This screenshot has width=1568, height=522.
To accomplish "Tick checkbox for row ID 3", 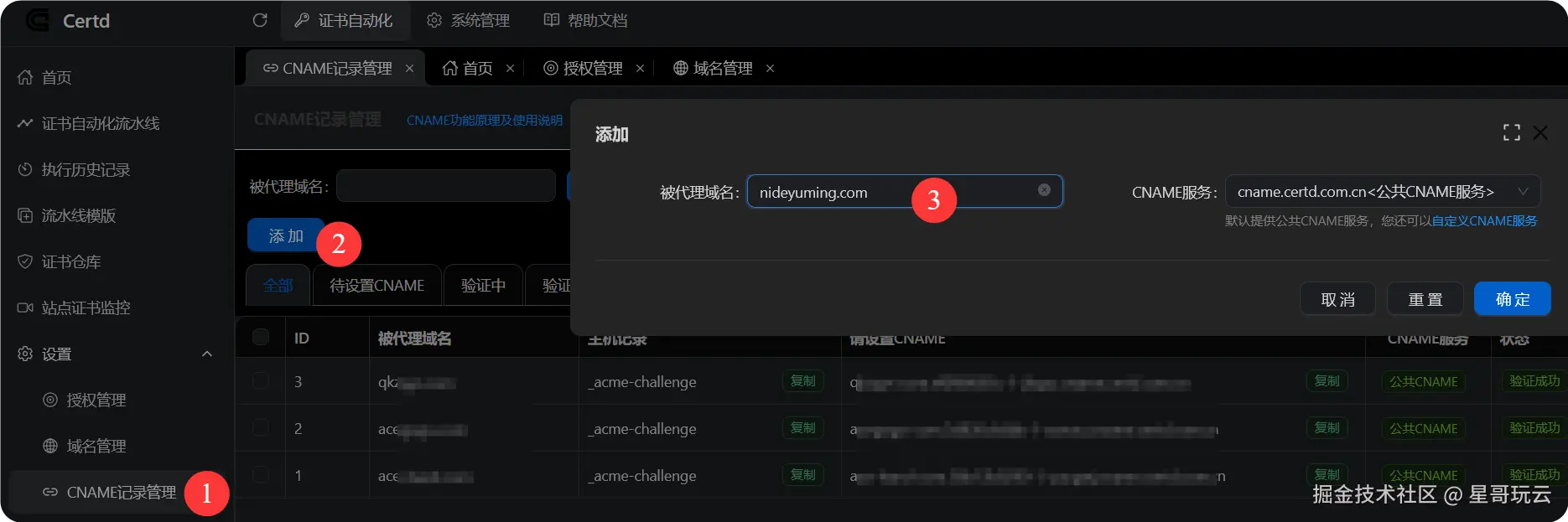I will [261, 380].
